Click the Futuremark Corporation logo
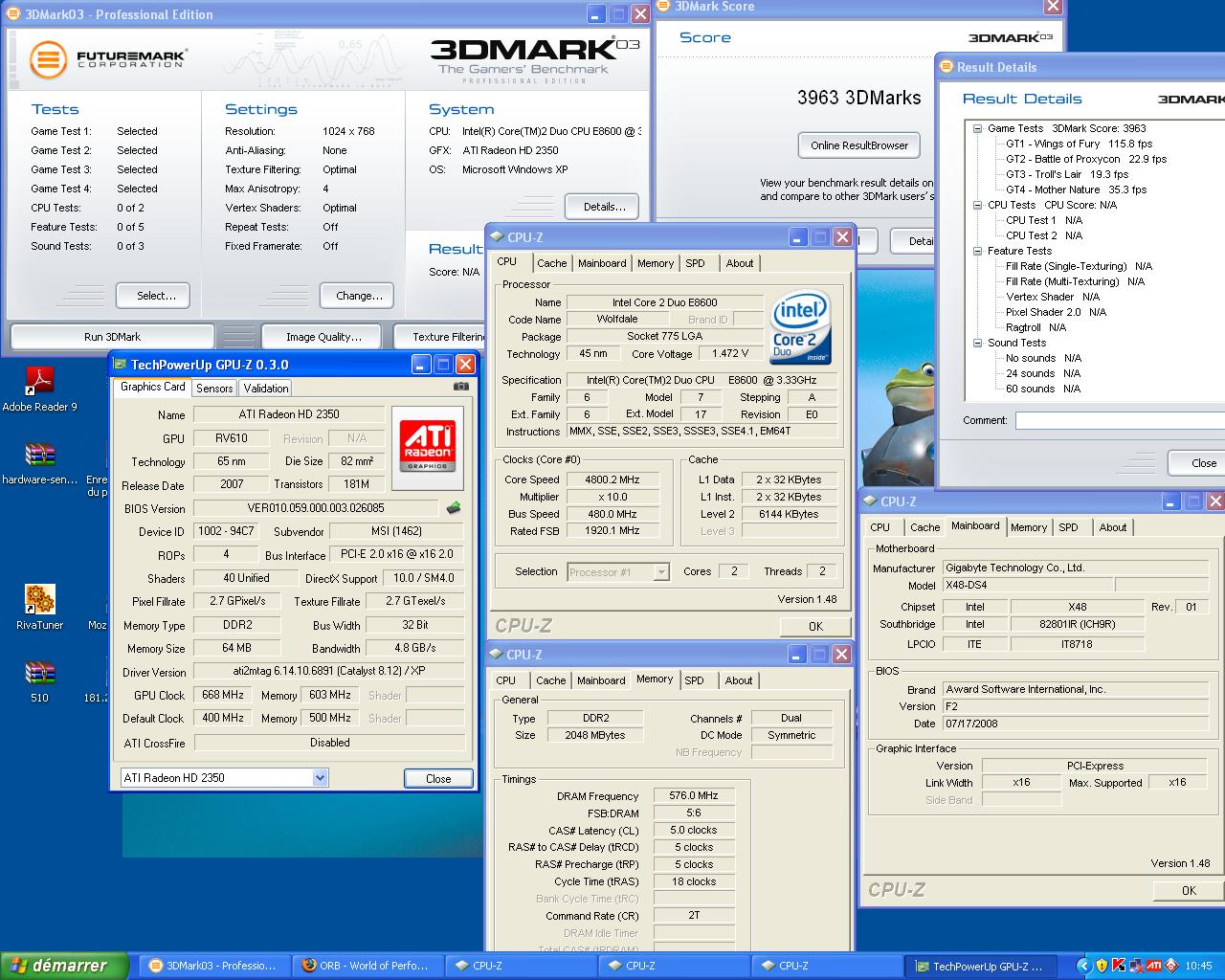This screenshot has height=980, width=1225. (x=107, y=59)
